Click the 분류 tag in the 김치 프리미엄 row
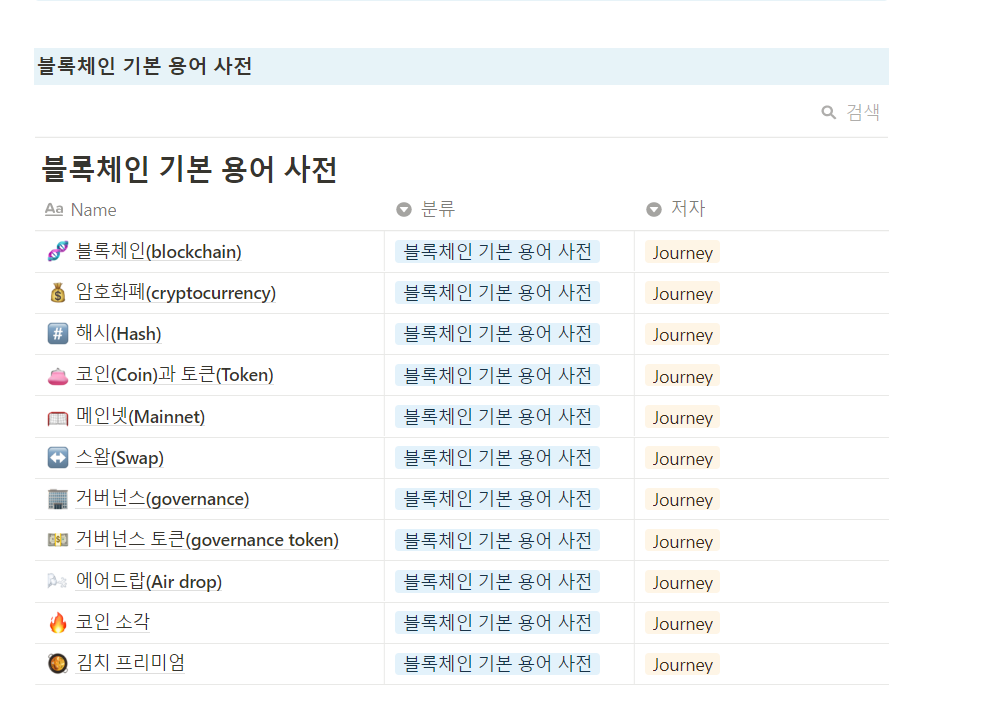Image resolution: width=996 pixels, height=721 pixels. pos(497,664)
